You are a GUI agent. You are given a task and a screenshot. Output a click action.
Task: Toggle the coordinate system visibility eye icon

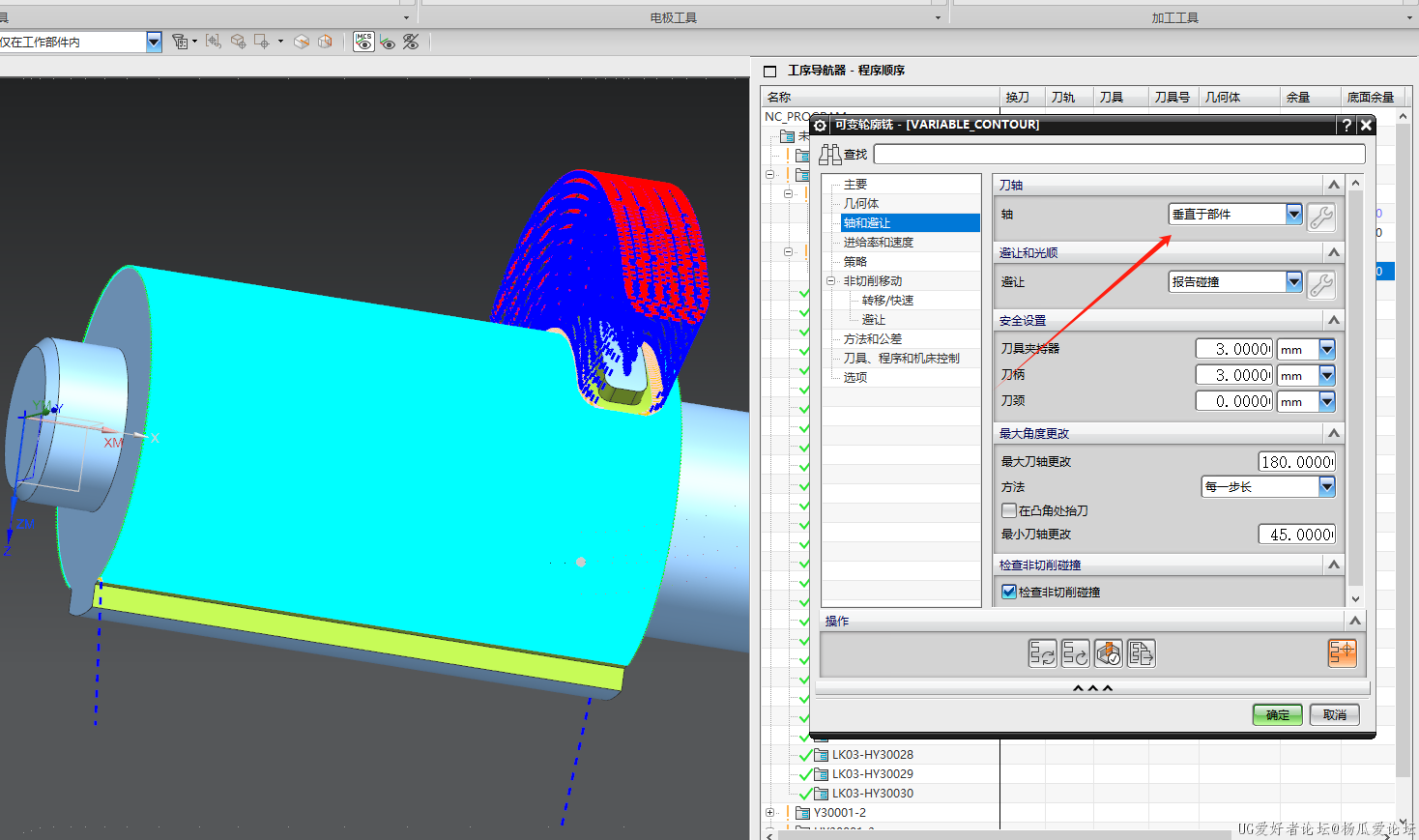pyautogui.click(x=388, y=42)
